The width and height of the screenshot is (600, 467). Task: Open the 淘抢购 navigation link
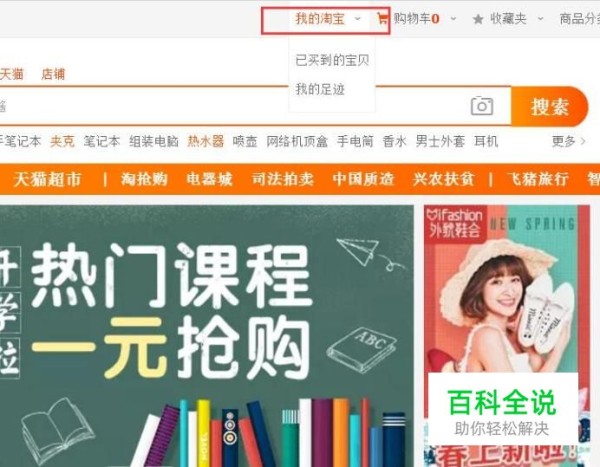pos(144,179)
